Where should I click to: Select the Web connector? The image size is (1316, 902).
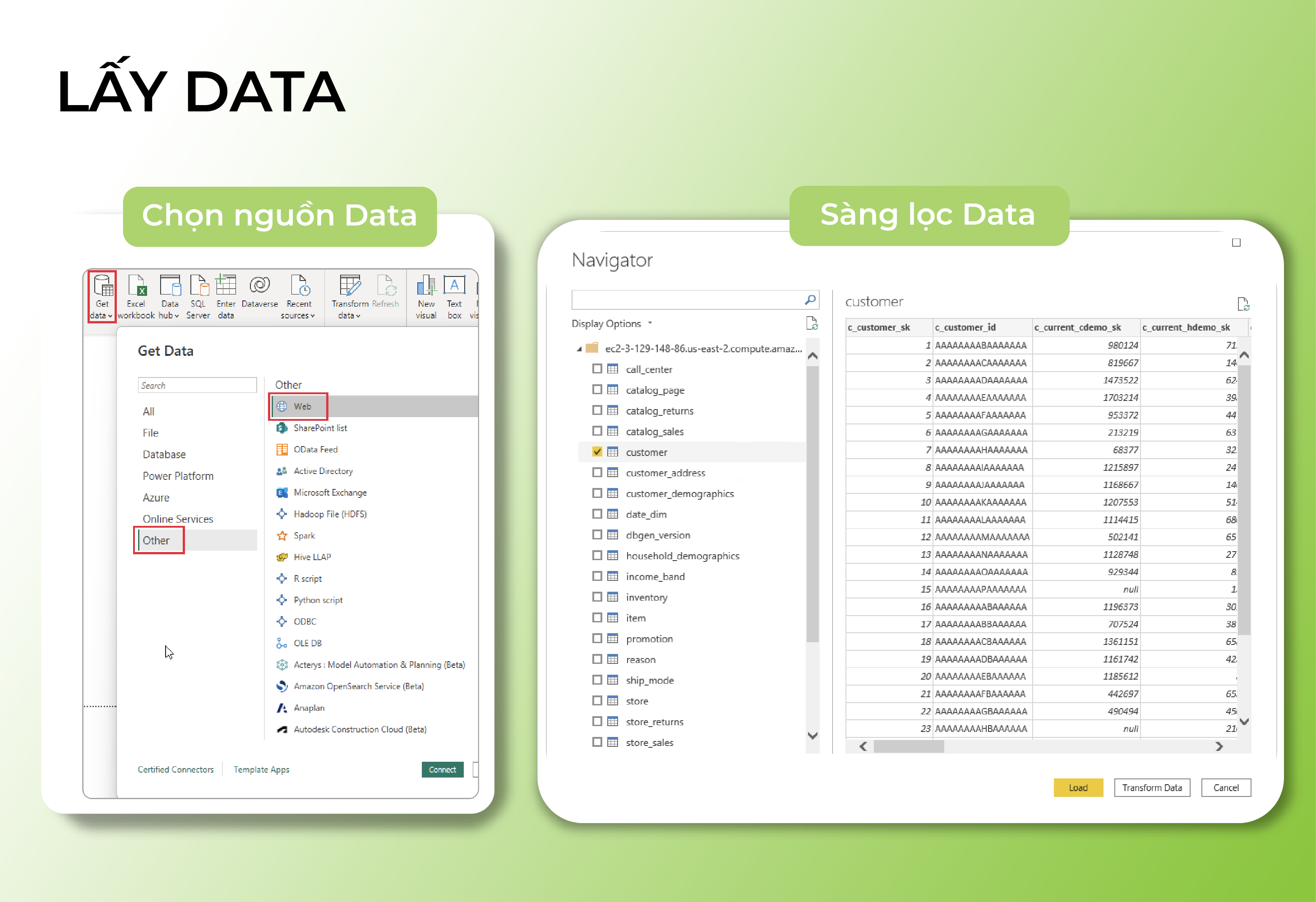coord(374,406)
